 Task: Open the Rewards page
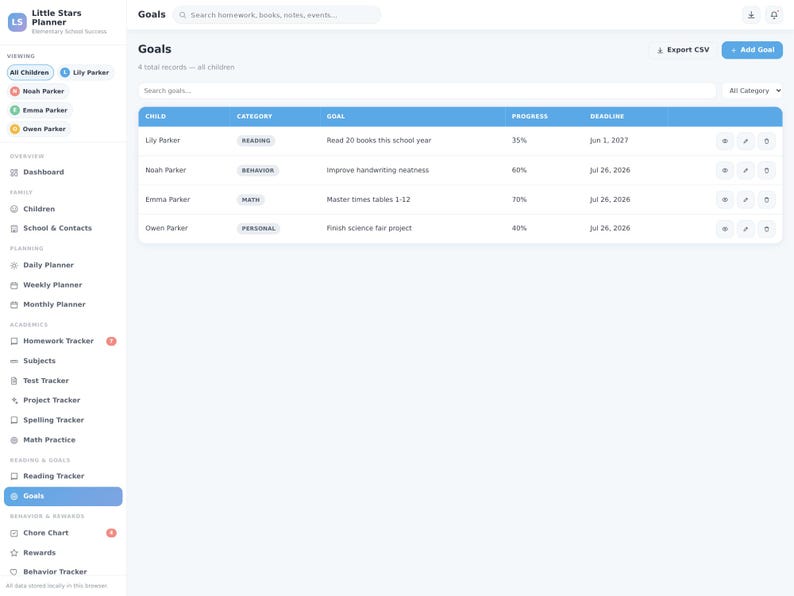tap(63, 552)
